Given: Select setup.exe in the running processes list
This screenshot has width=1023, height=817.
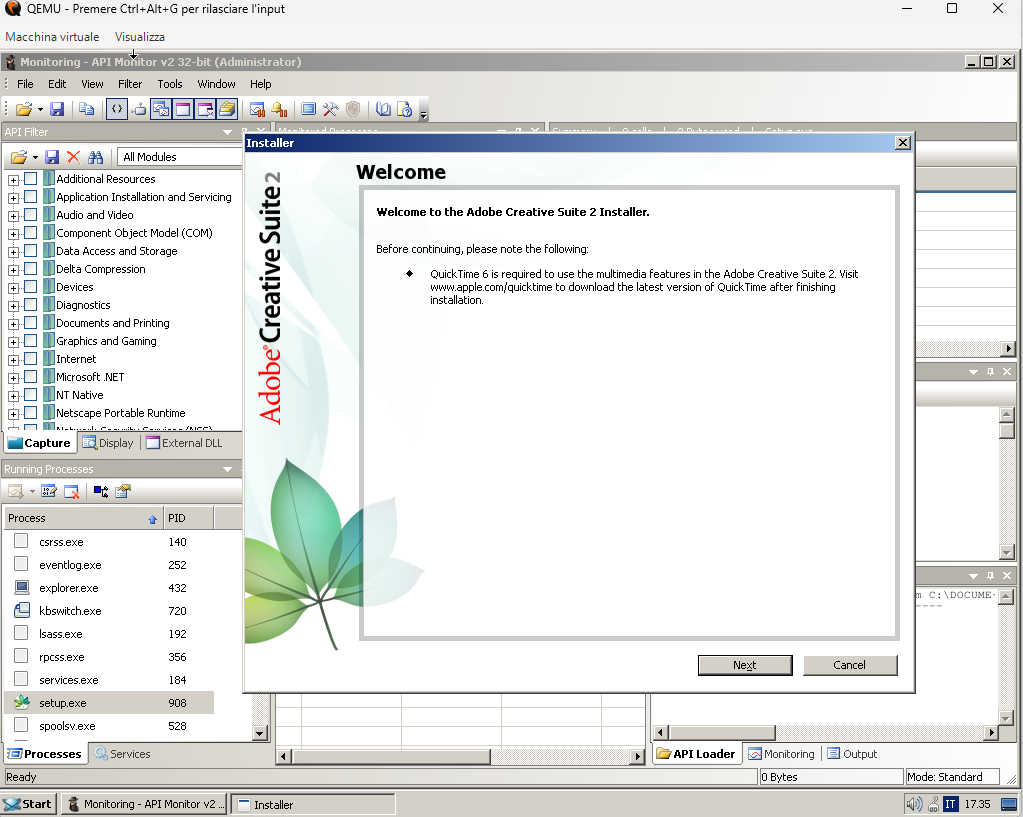Looking at the screenshot, I should pyautogui.click(x=63, y=703).
